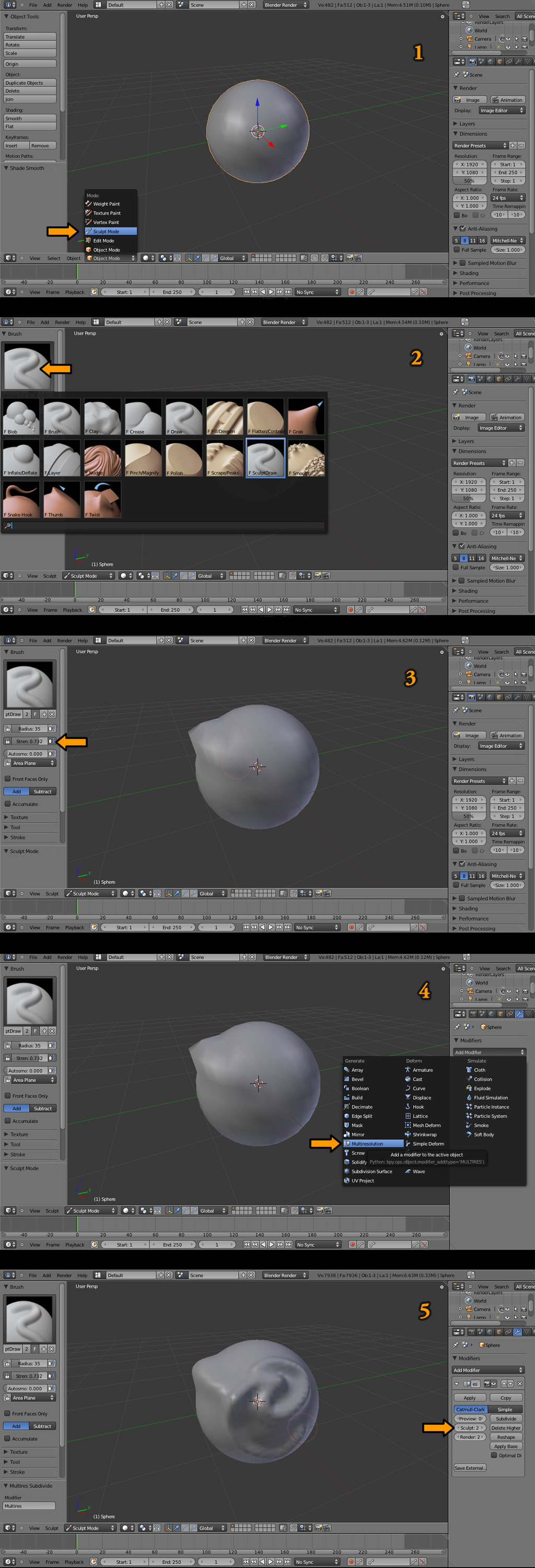The height and width of the screenshot is (1568, 535).
Task: Open Object Mode dropdown in 3D view header
Action: 111,258
